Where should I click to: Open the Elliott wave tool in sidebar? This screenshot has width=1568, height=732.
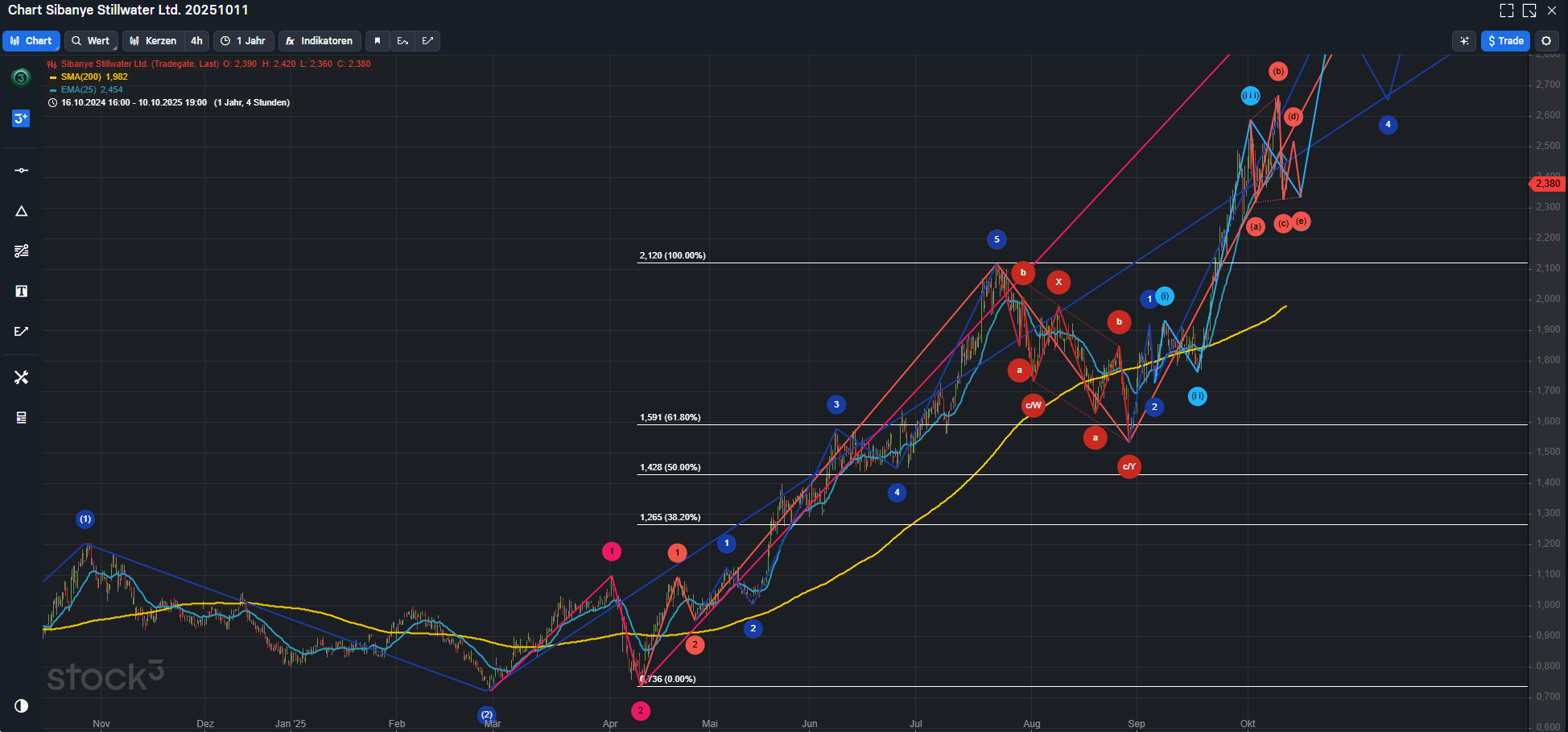21,332
